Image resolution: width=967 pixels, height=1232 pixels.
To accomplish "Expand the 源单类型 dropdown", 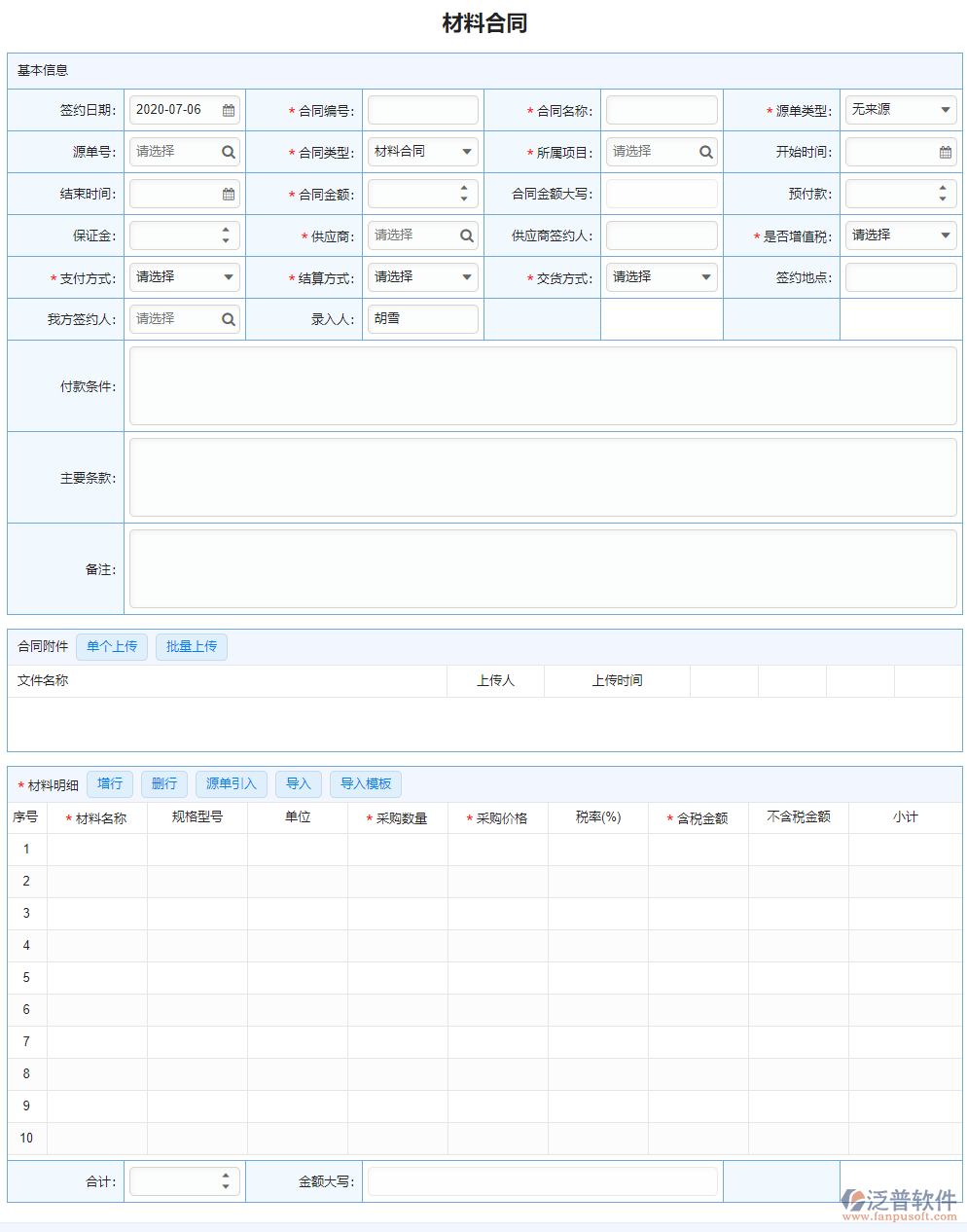I will coord(901,110).
